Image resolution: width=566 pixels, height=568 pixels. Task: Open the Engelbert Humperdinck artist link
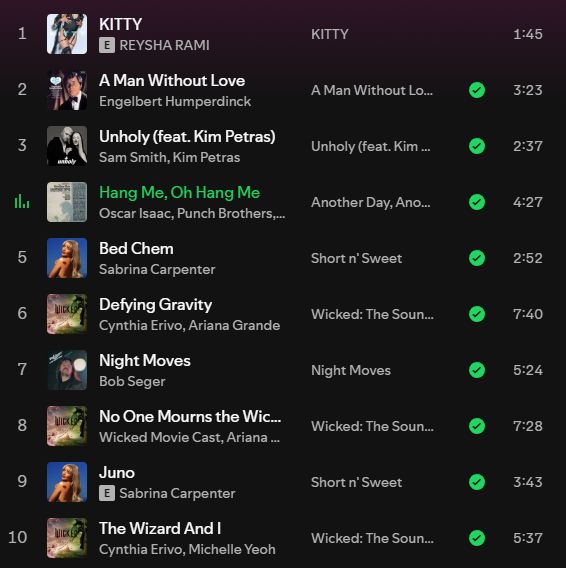[x=175, y=102]
